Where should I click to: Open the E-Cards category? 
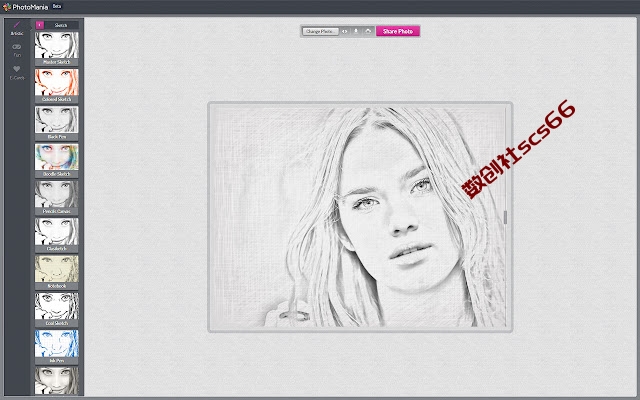pos(17,73)
